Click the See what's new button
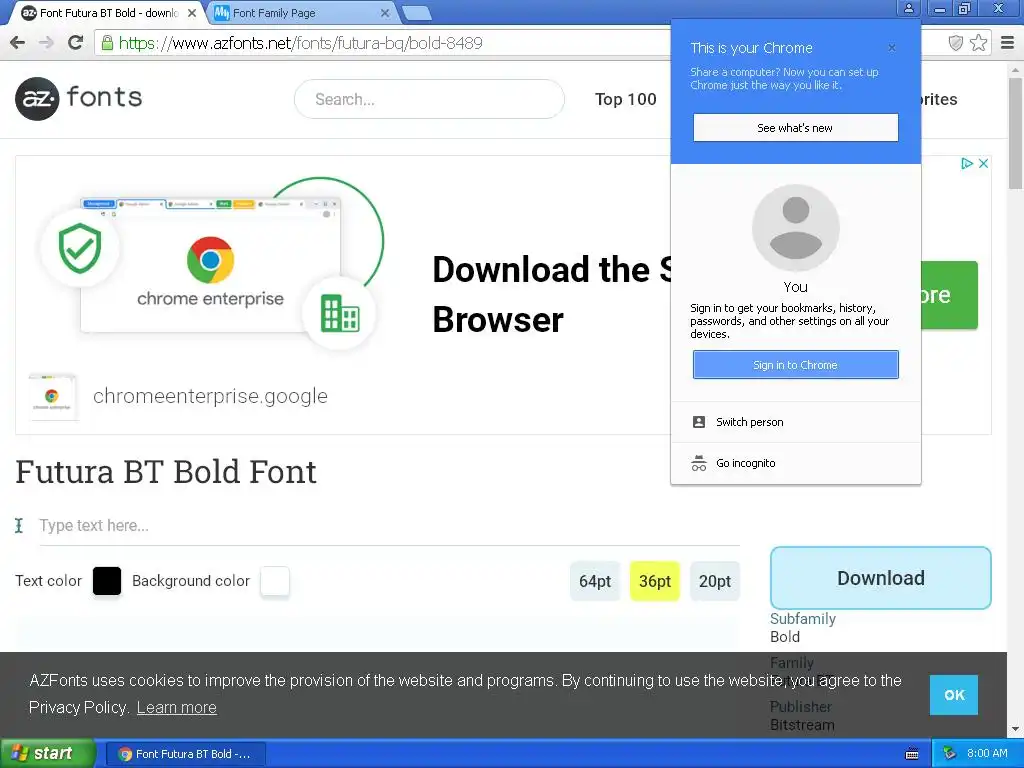This screenshot has height=768, width=1024. click(795, 127)
